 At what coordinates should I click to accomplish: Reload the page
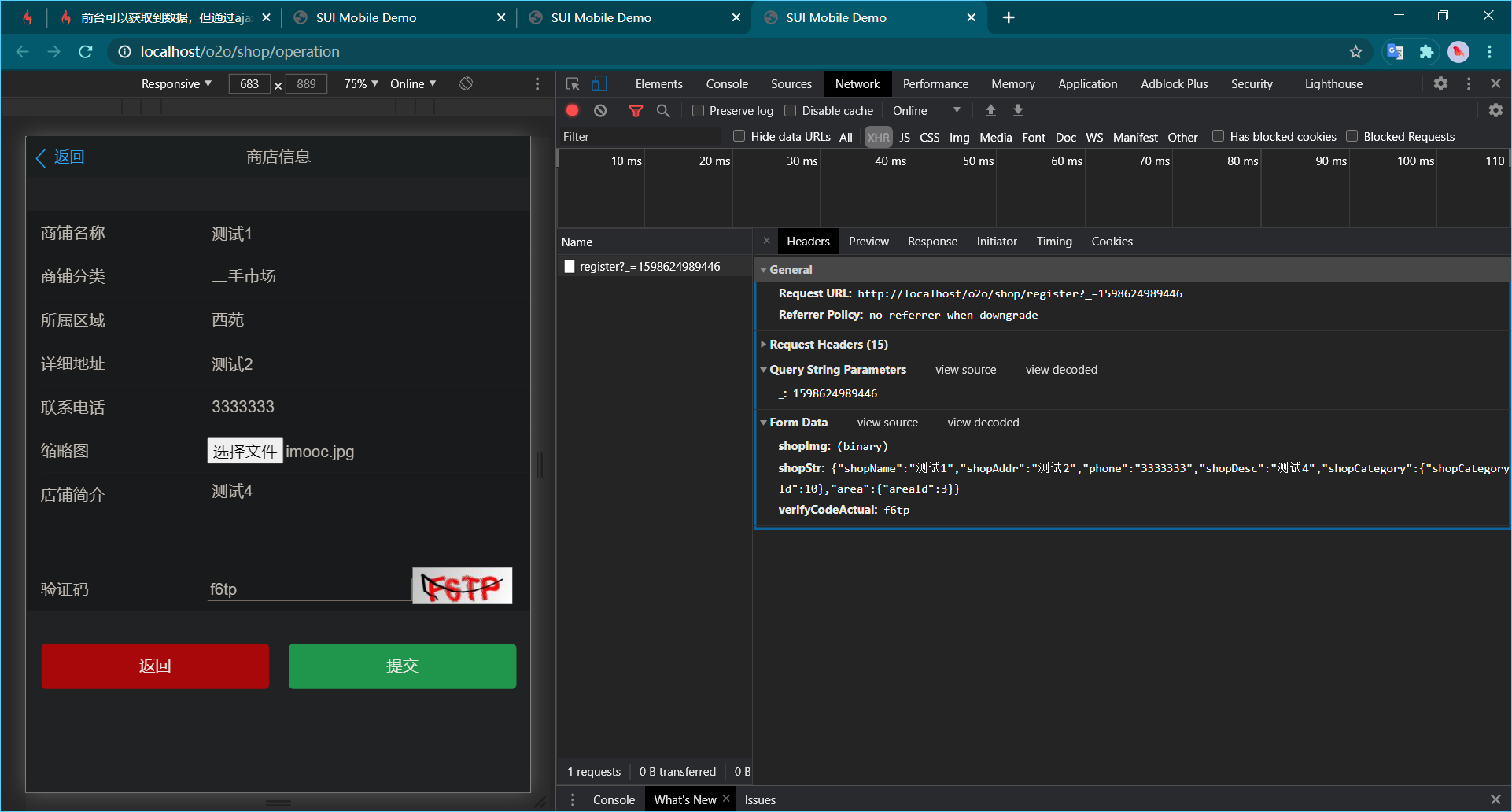pyautogui.click(x=86, y=52)
